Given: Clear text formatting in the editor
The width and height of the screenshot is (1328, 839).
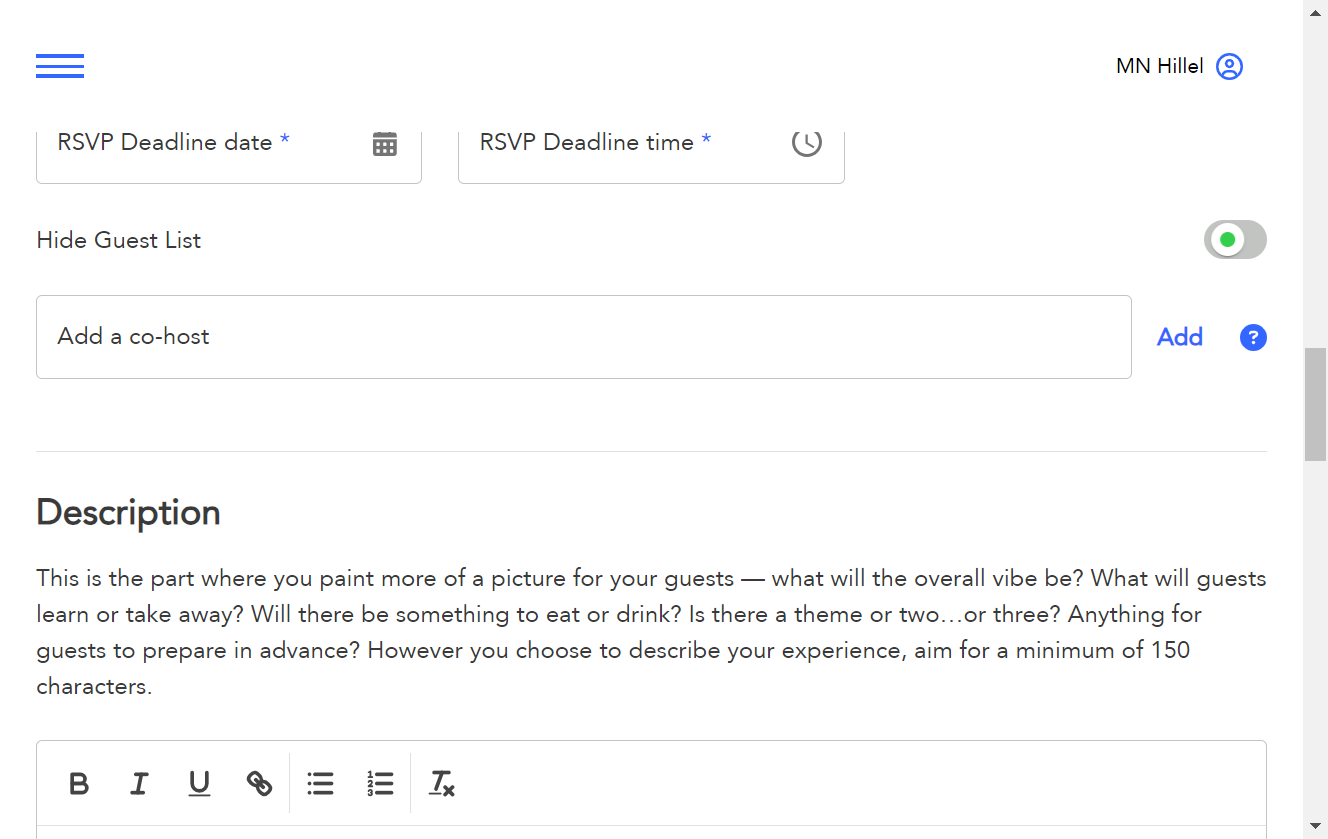Looking at the screenshot, I should coord(441,783).
